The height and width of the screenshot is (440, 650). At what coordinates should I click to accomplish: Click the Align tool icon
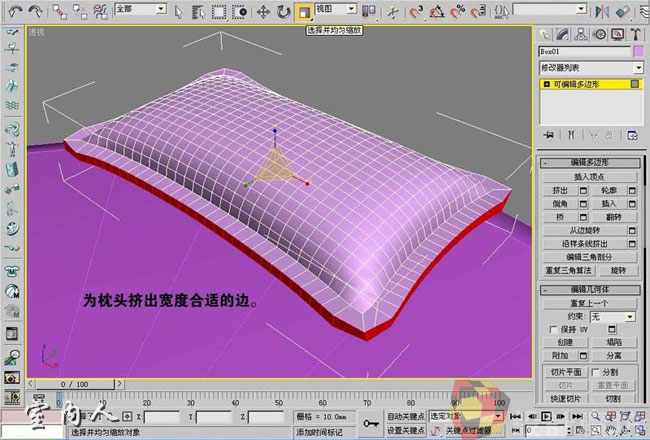pyautogui.click(x=622, y=11)
